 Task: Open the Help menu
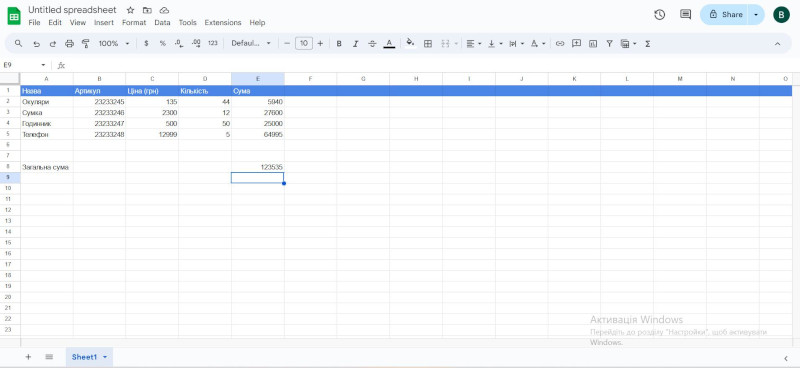257,23
